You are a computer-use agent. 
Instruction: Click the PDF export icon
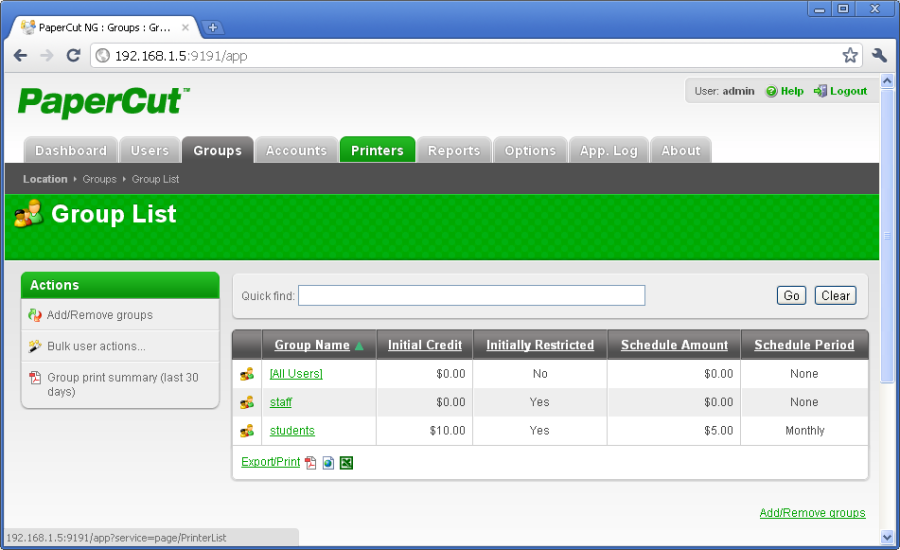click(311, 463)
